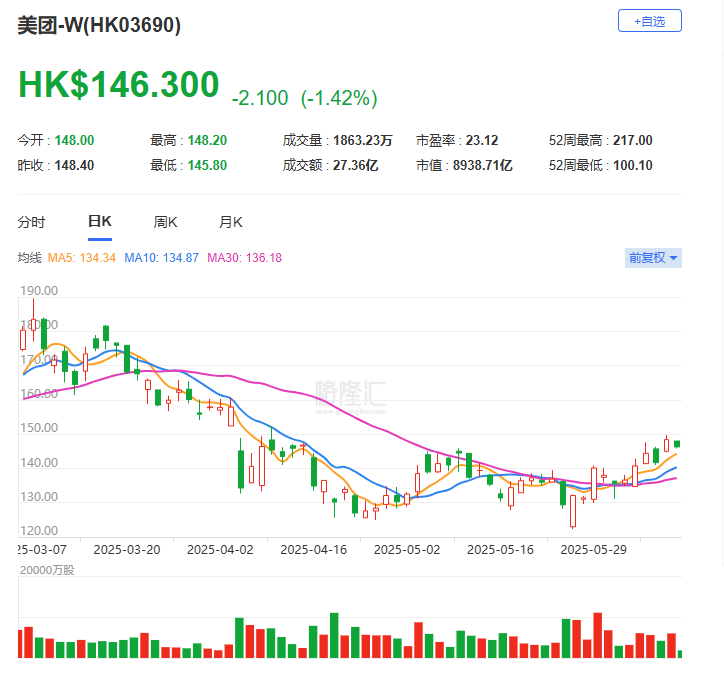
Task: Click the 2025-05-29 date axis label
Action: [x=593, y=550]
